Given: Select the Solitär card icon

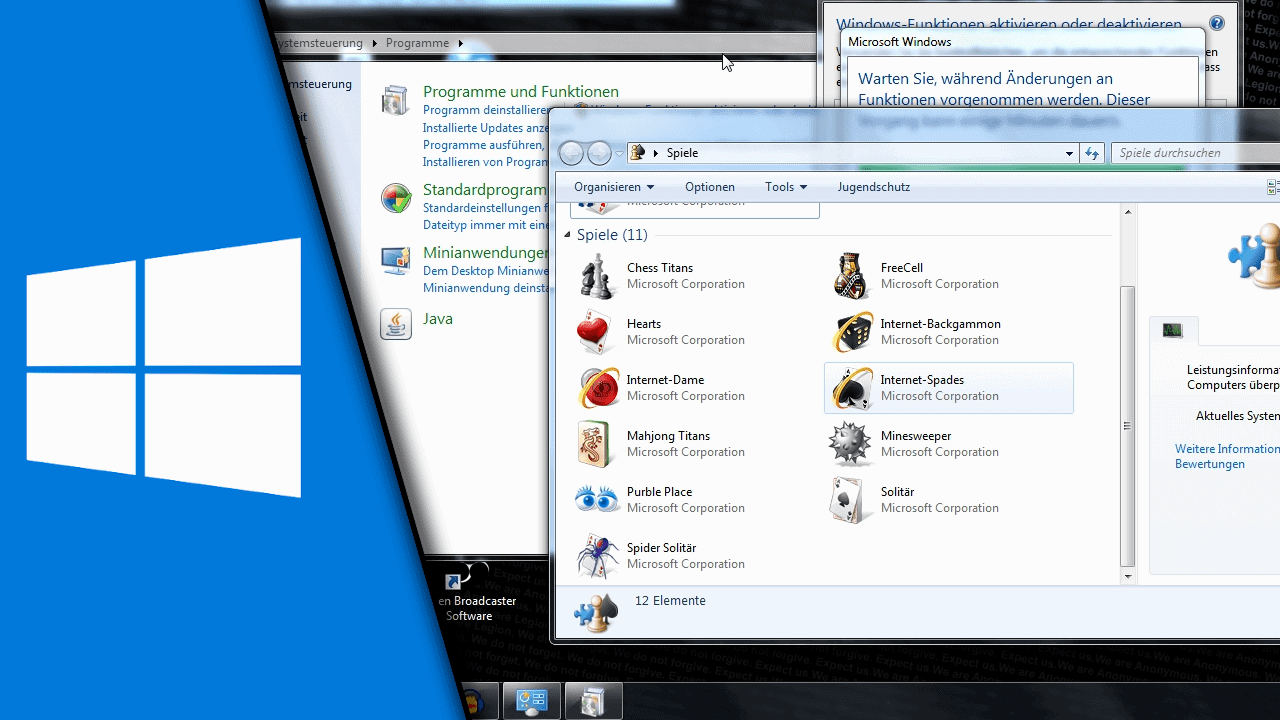Looking at the screenshot, I should point(851,500).
